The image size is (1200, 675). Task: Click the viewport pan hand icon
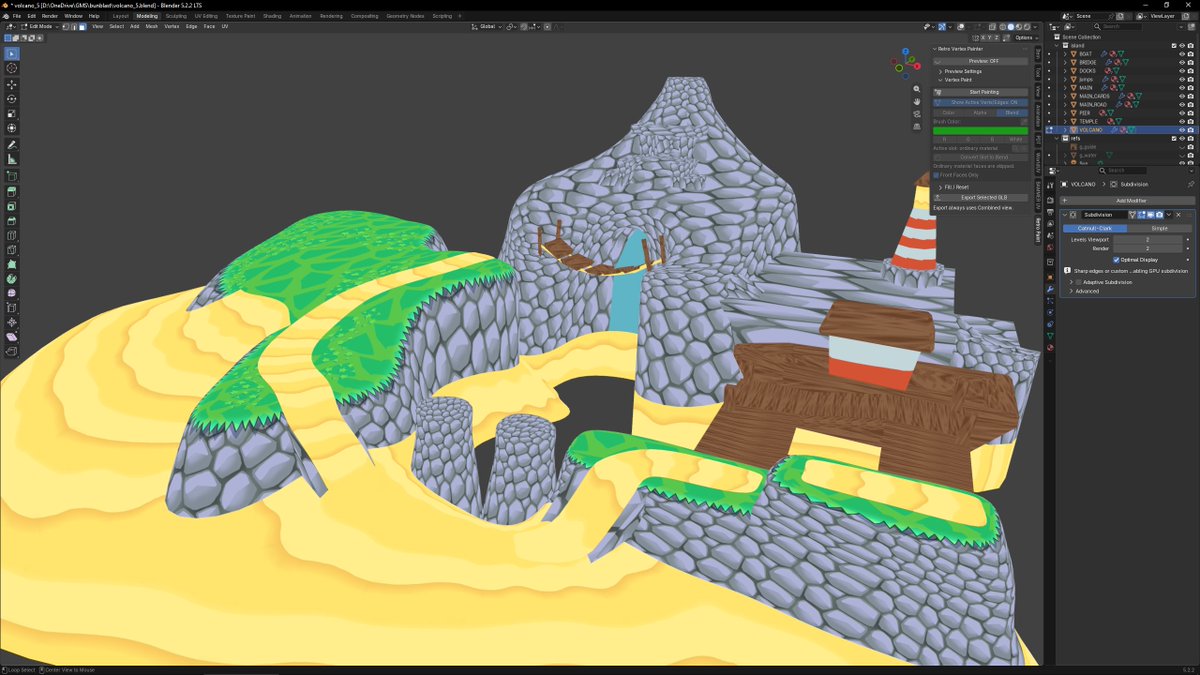(x=917, y=101)
